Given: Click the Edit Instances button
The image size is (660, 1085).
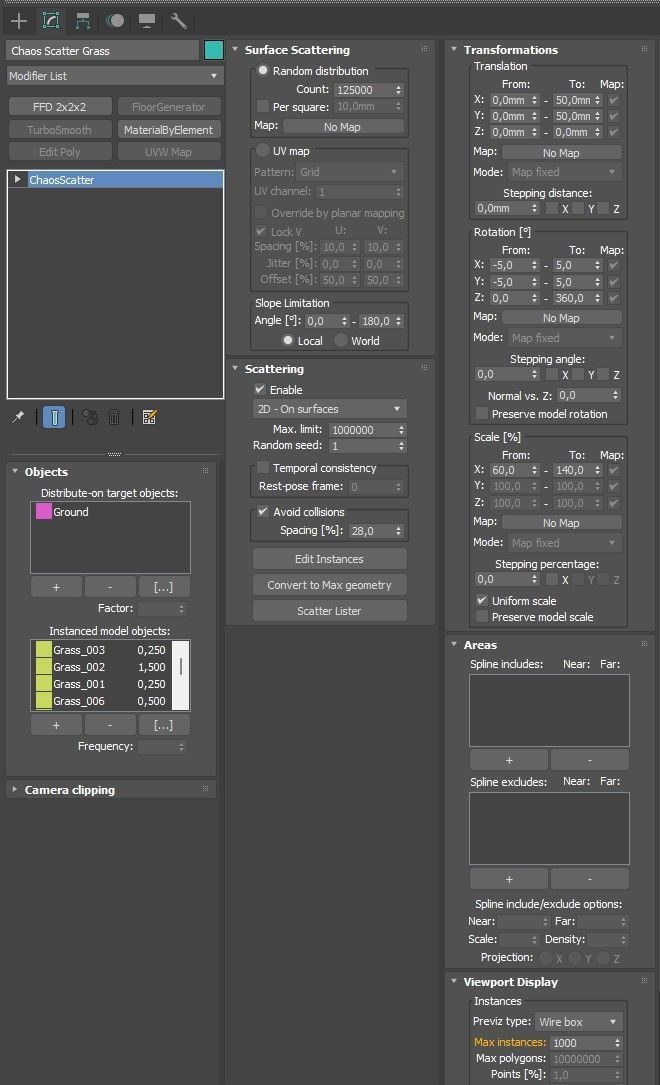Looking at the screenshot, I should (329, 558).
